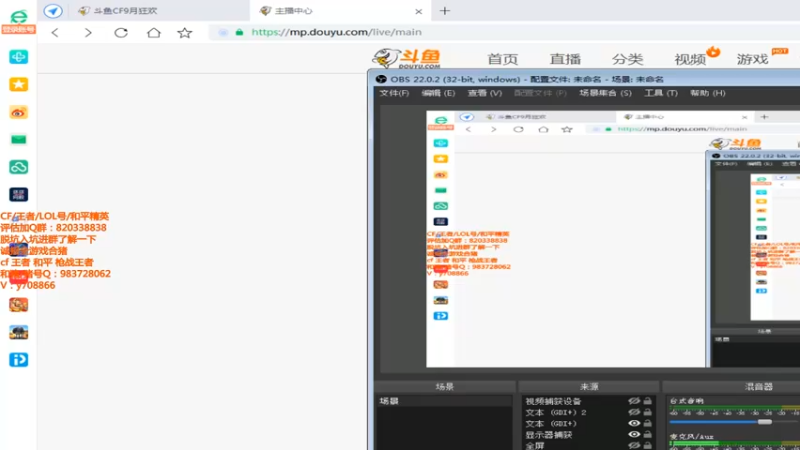This screenshot has height=450, width=800.
Task: Show the 视频捕获设备 source via eye icon
Action: (x=634, y=401)
